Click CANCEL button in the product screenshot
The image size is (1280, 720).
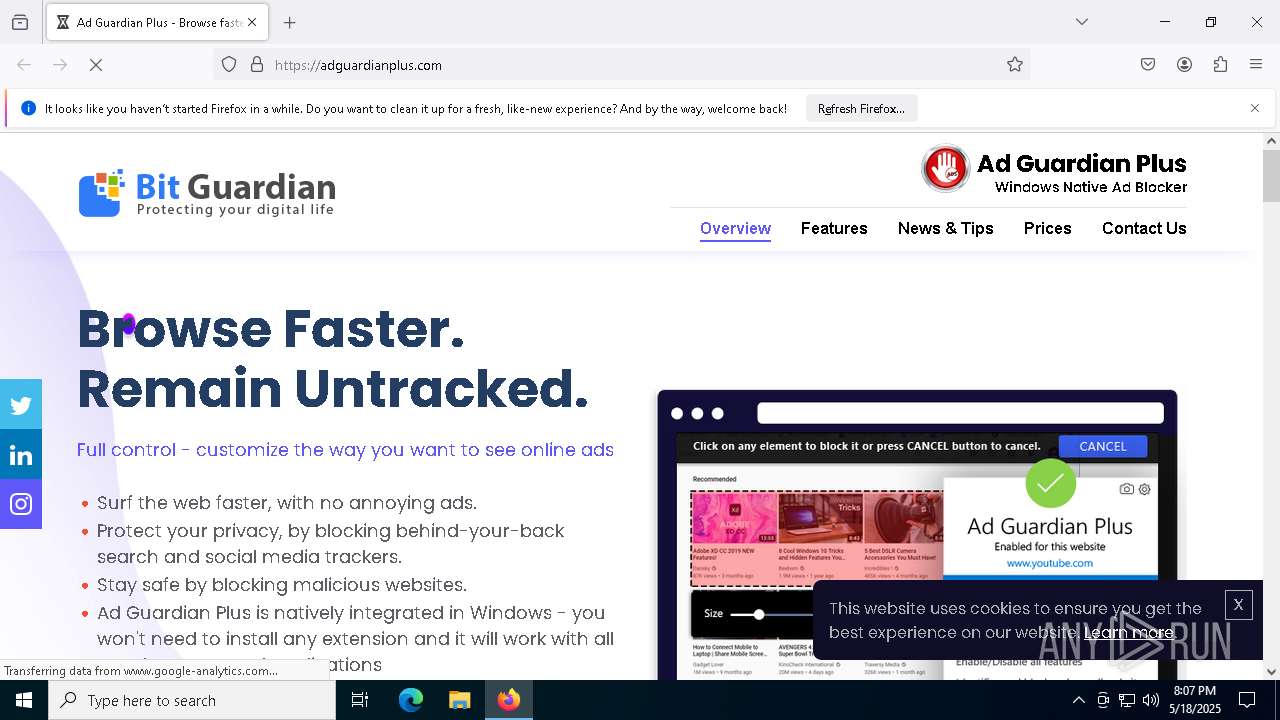click(x=1102, y=446)
